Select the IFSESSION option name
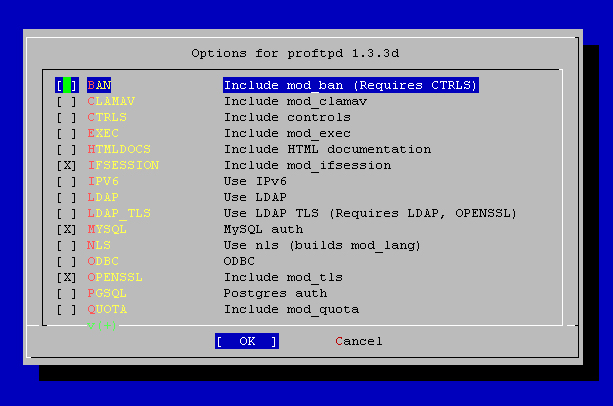The height and width of the screenshot is (406, 613). (123, 165)
